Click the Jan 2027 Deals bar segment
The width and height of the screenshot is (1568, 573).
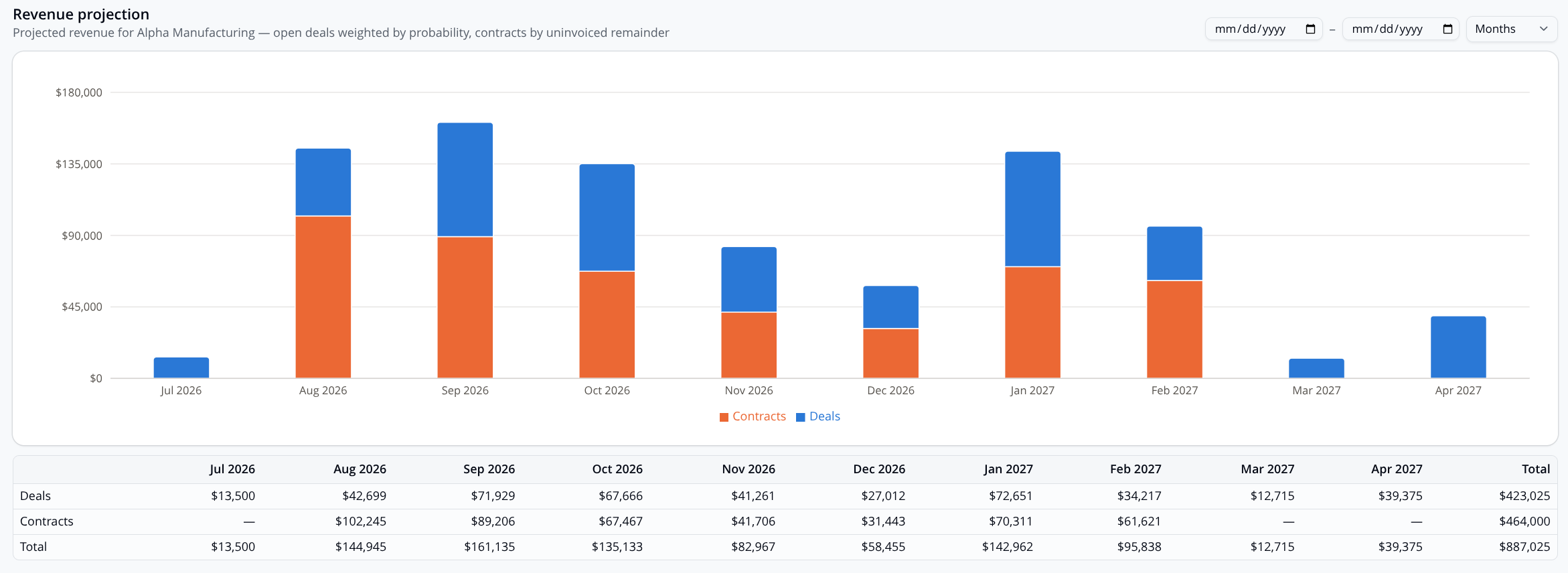tap(1033, 209)
